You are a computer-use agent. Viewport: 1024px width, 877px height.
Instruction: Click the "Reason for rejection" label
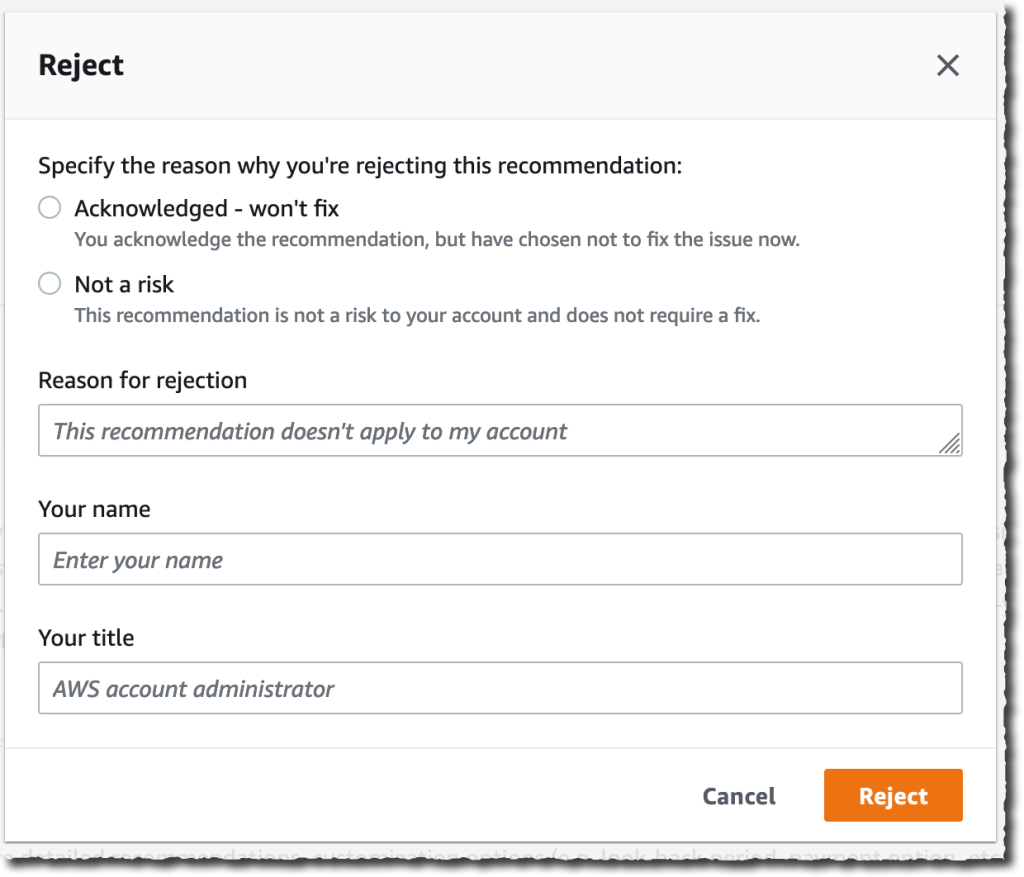click(142, 380)
